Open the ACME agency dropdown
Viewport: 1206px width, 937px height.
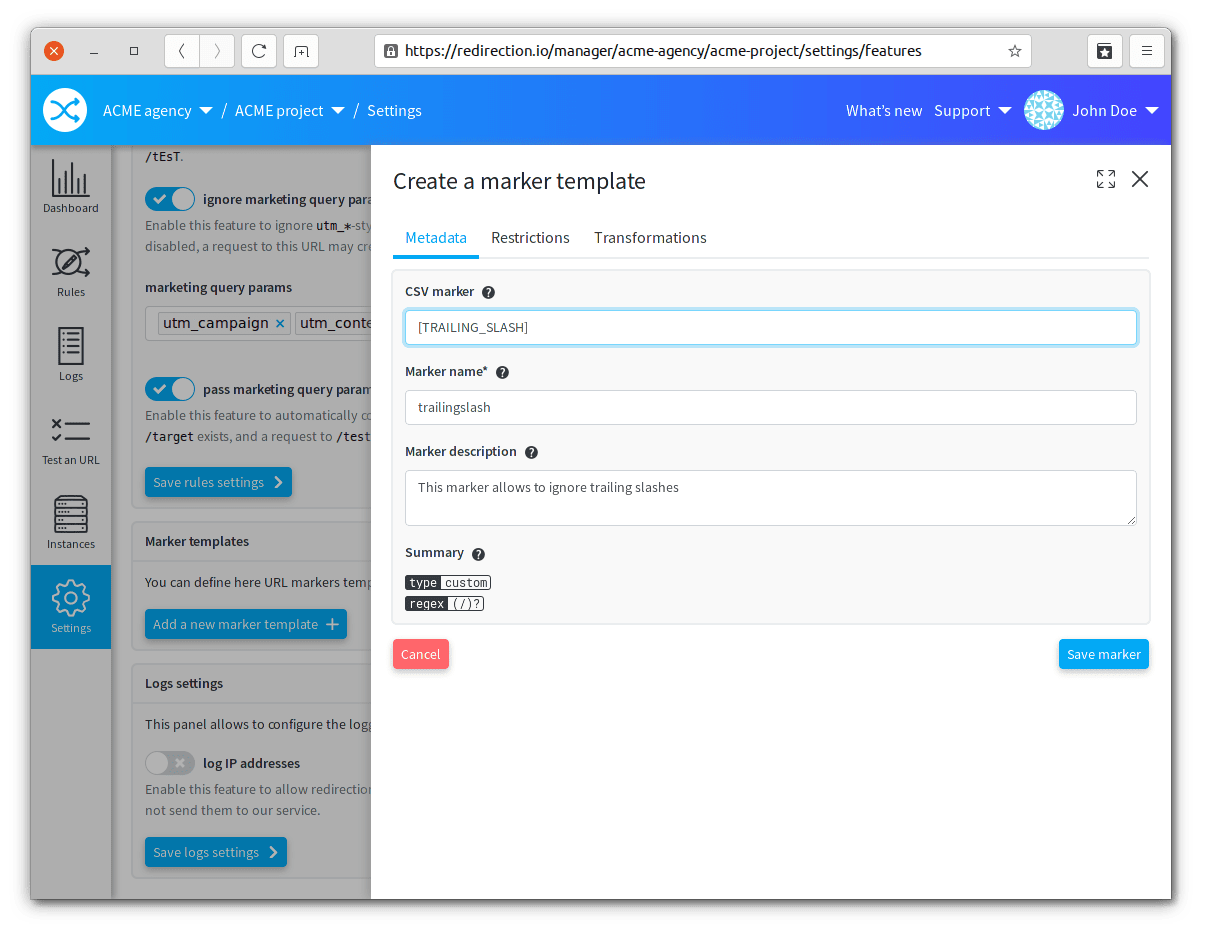[x=157, y=111]
